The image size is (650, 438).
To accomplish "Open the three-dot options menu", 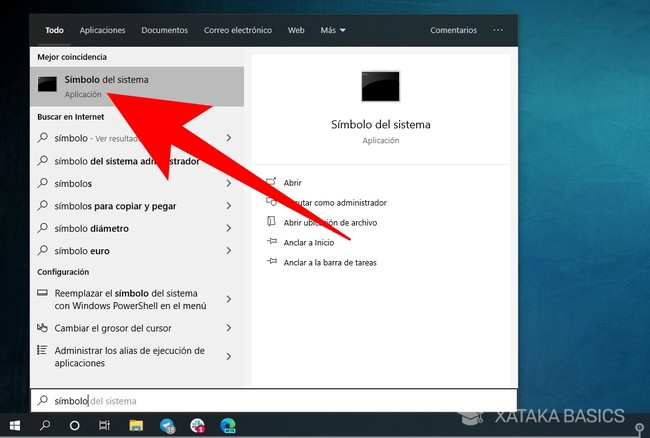I will click(498, 30).
